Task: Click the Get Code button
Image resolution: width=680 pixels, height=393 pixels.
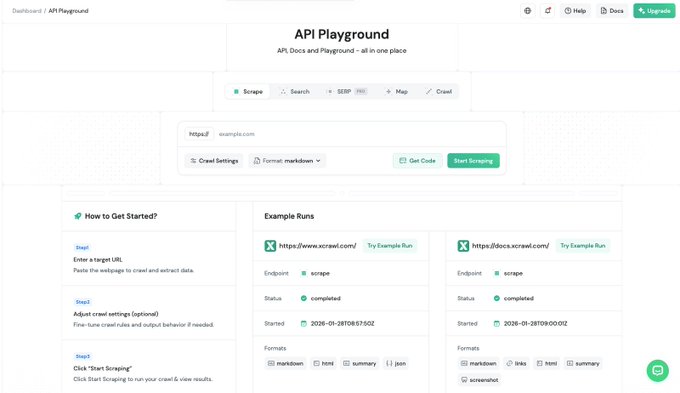Action: [417, 161]
